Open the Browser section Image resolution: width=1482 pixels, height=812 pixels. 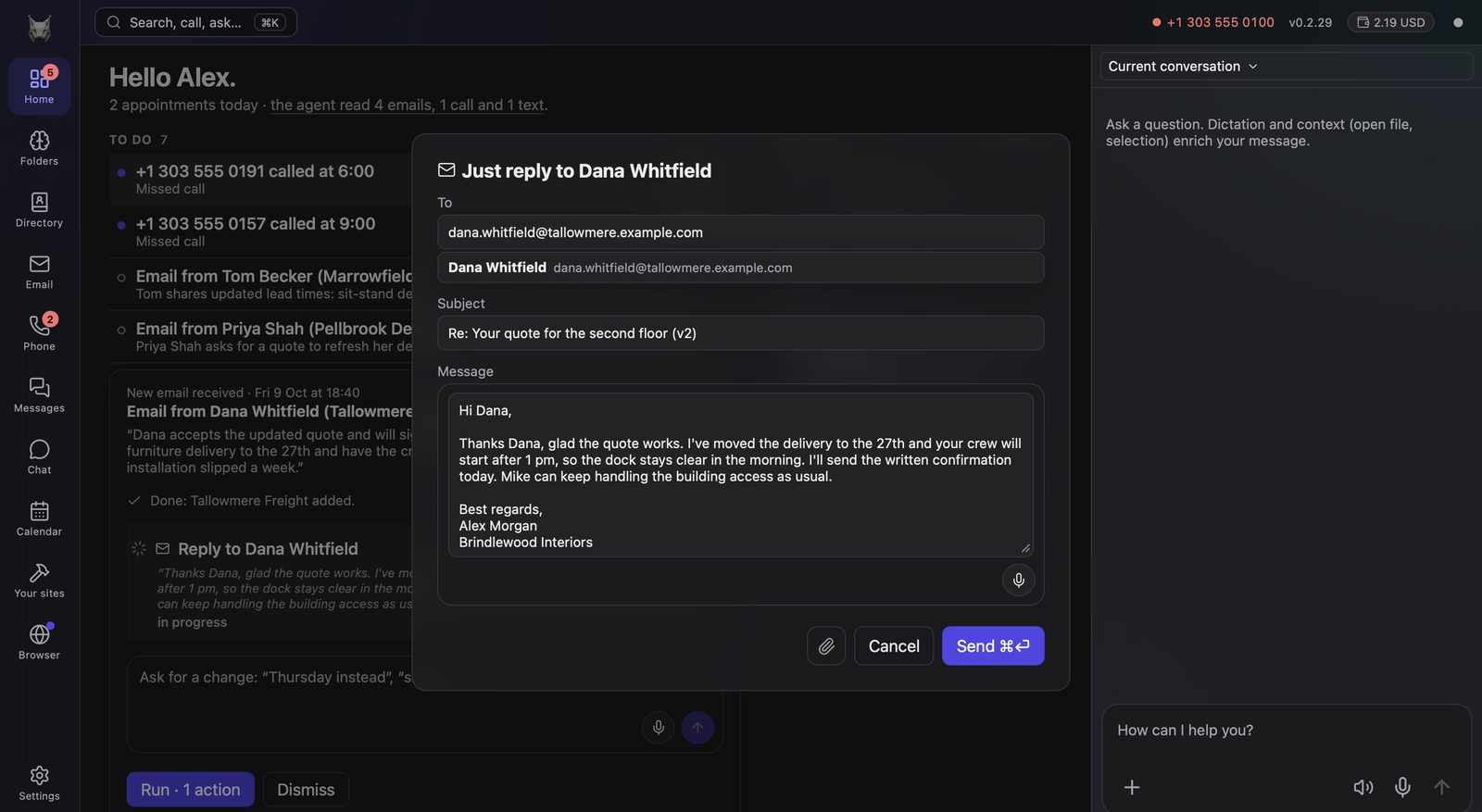click(x=39, y=643)
